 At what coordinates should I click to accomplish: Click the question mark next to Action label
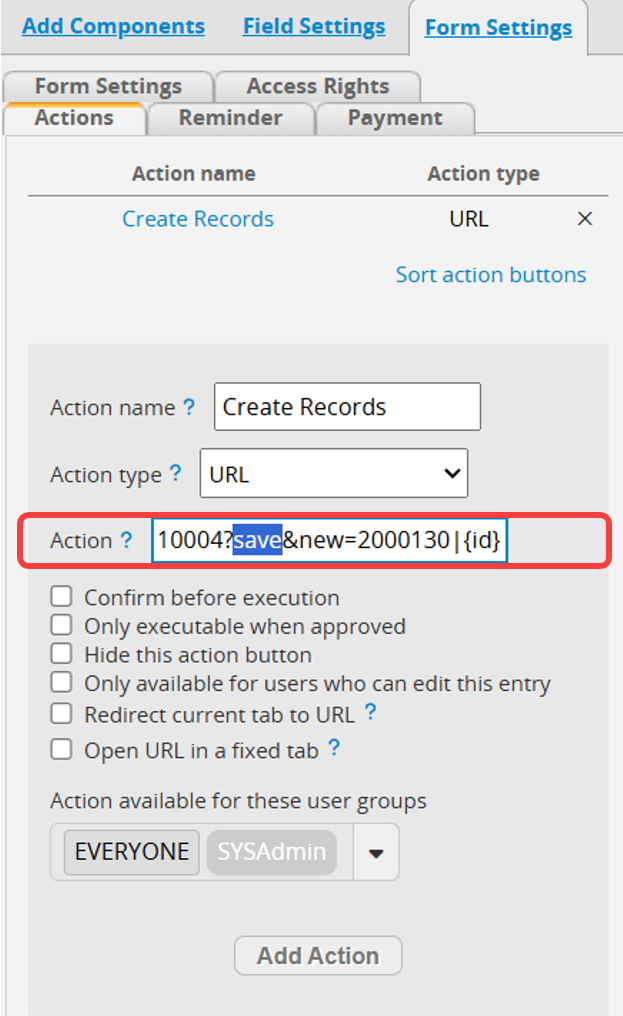[126, 539]
